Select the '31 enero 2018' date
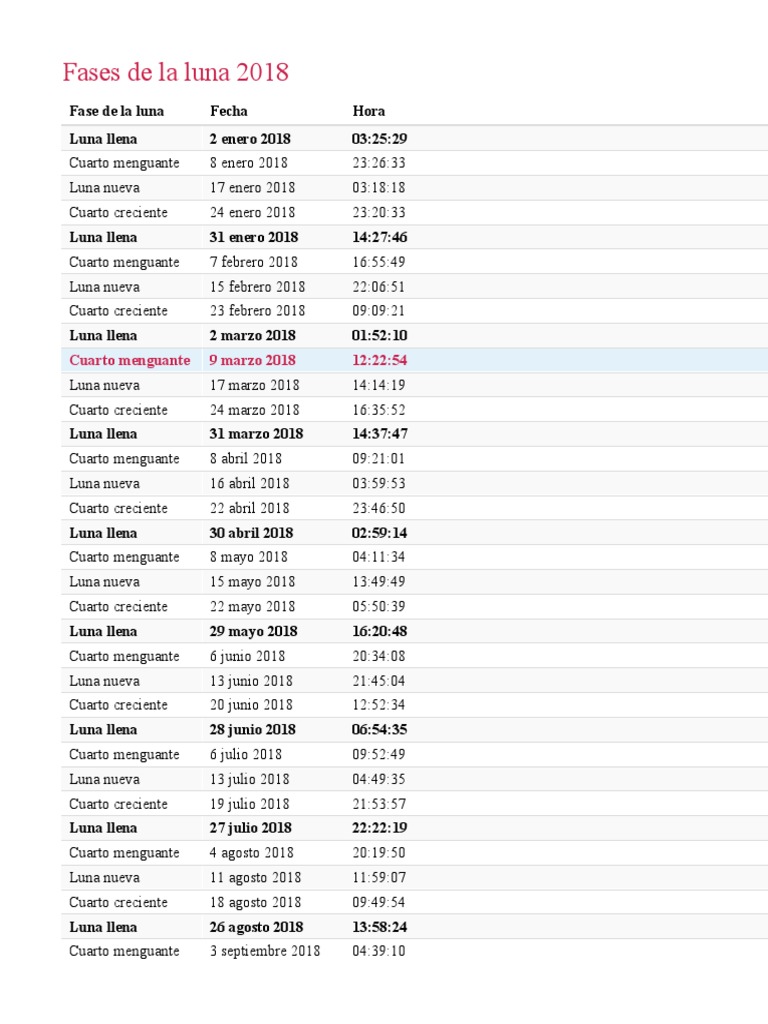This screenshot has height=1024, width=768. pos(254,237)
